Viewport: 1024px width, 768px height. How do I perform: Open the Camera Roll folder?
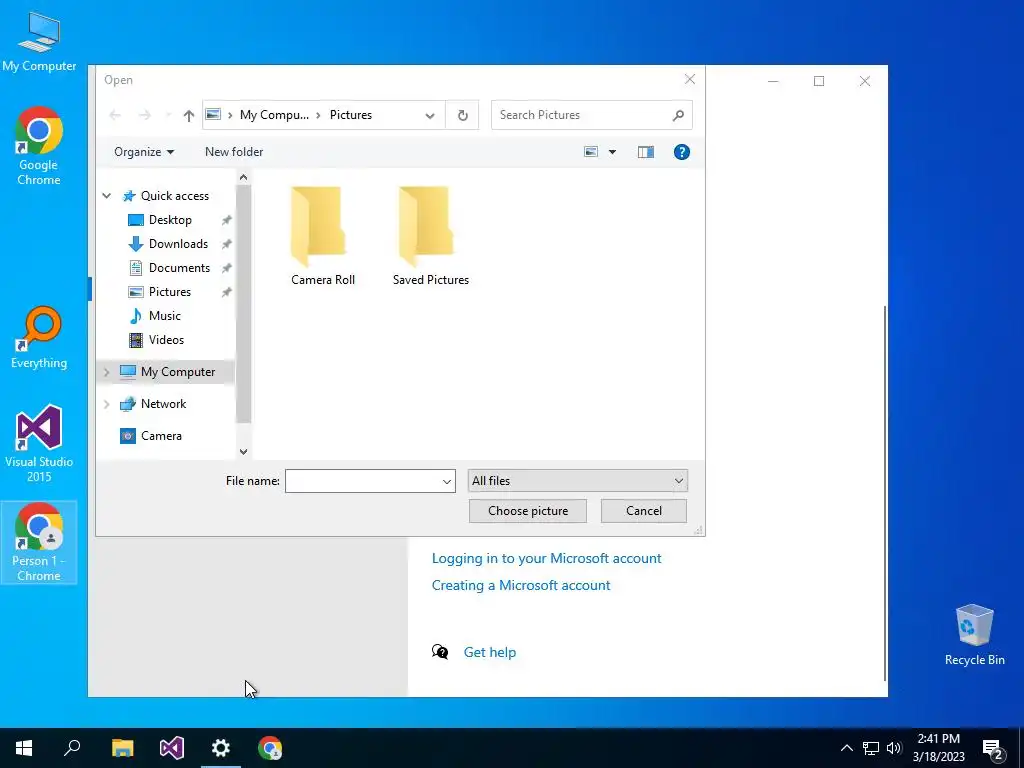(323, 236)
